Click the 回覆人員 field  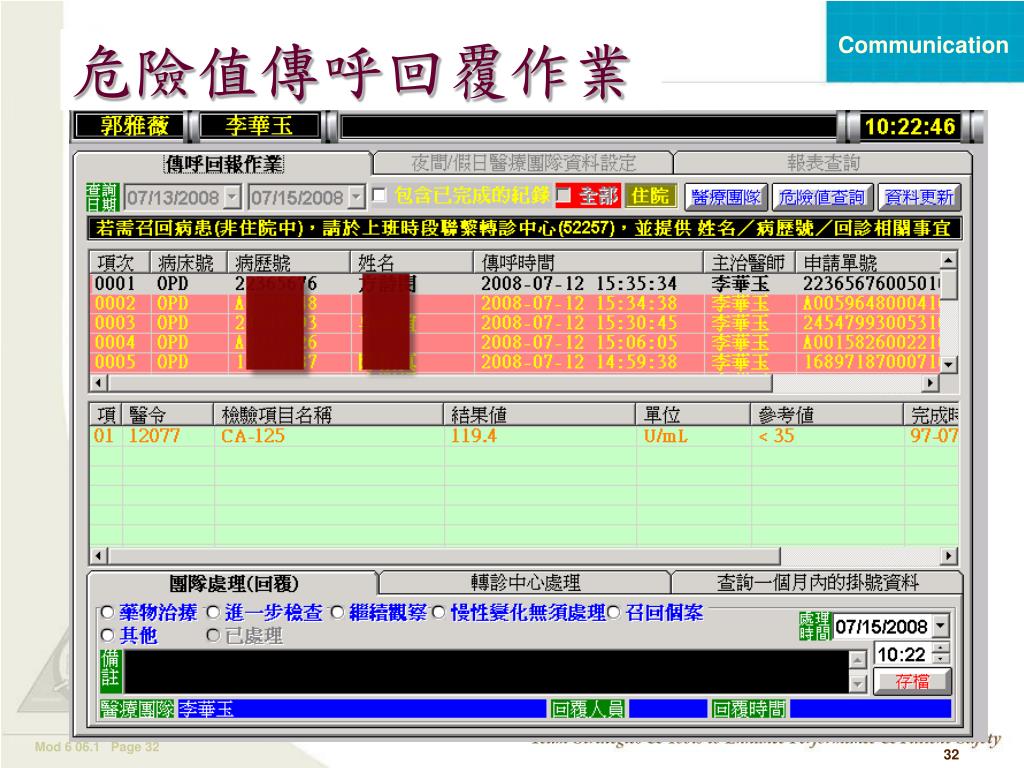pos(667,709)
